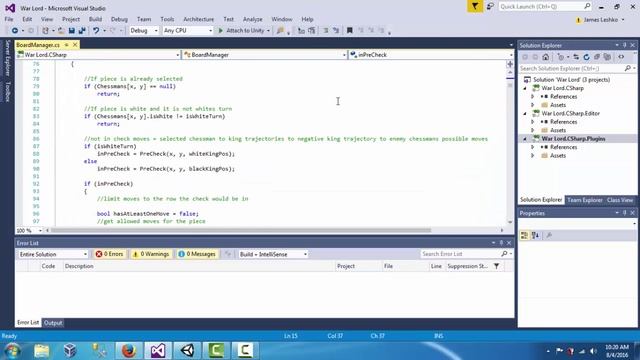Open the Entire Solution scope dropdown
The width and height of the screenshot is (640, 360).
click(x=53, y=254)
